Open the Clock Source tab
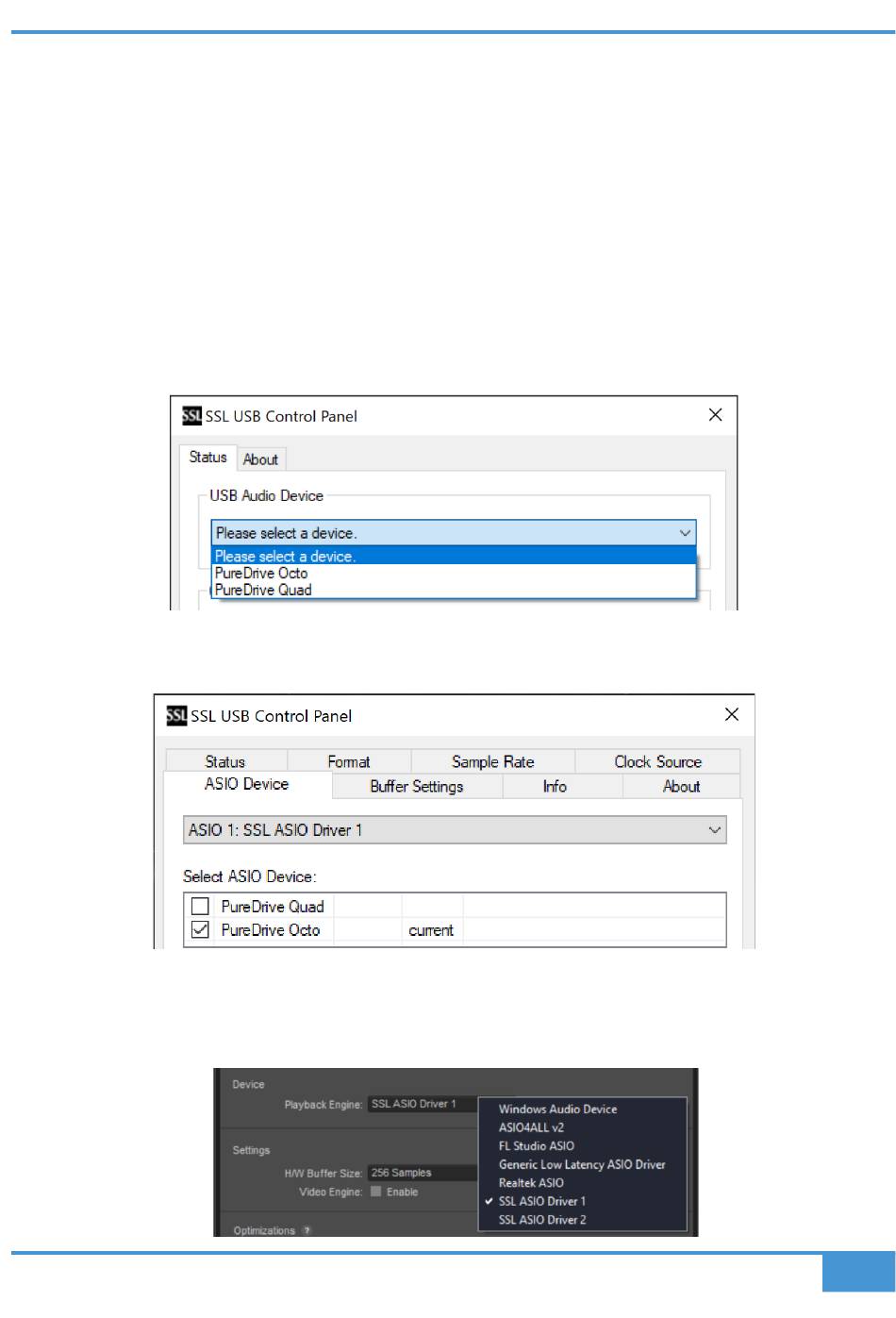Viewport: 896px width, 1318px height. 658,761
